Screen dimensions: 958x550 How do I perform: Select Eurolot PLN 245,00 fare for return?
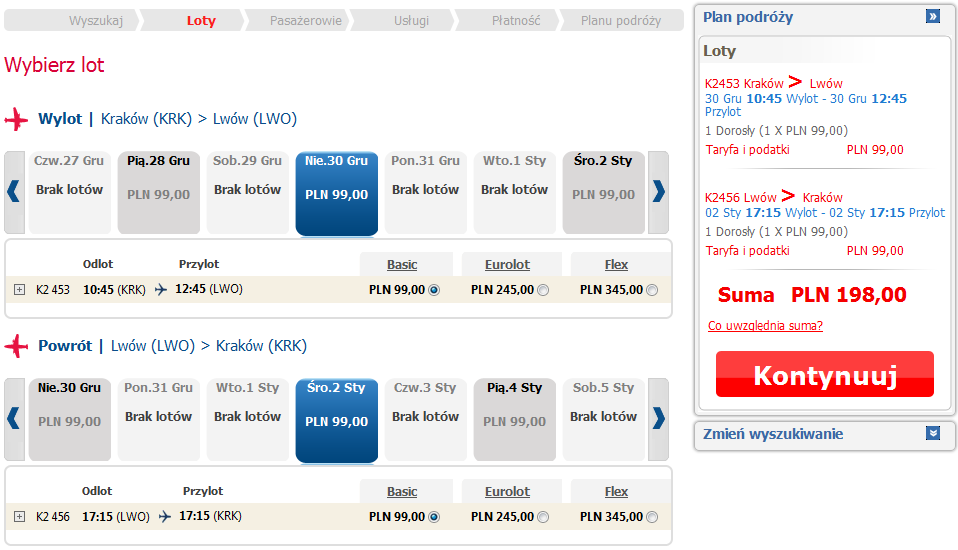tap(543, 518)
